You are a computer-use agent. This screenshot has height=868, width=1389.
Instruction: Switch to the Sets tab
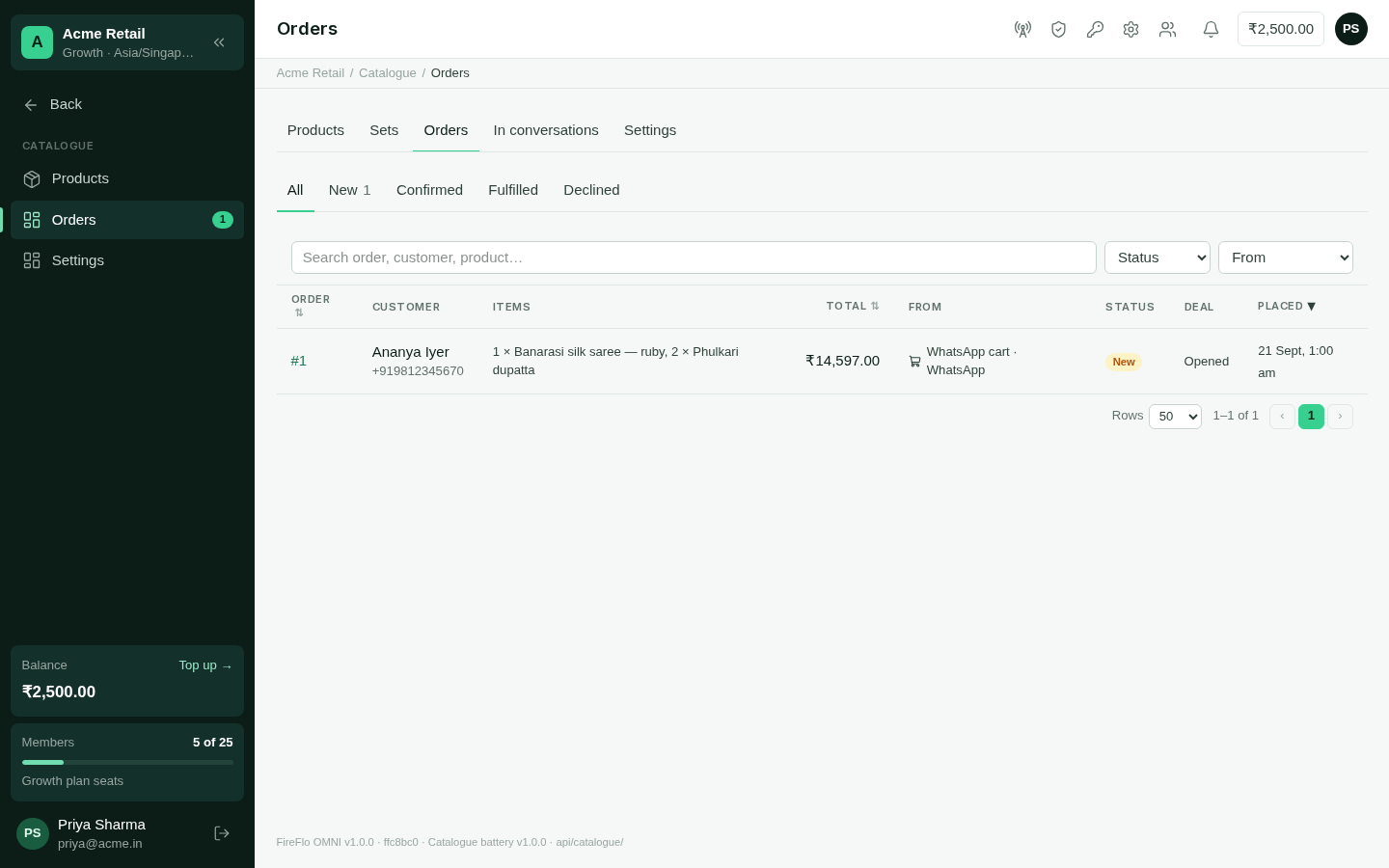click(x=384, y=130)
